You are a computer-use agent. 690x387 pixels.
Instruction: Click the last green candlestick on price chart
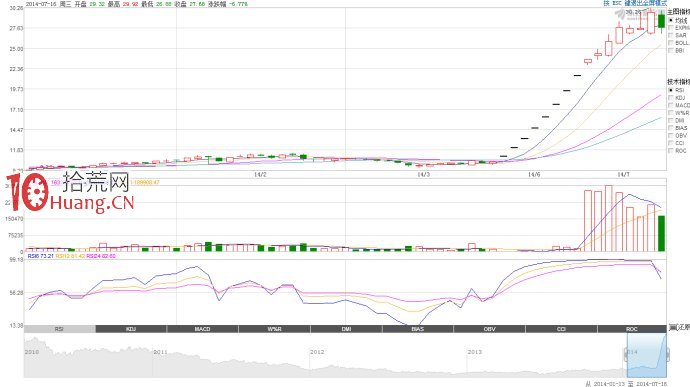tap(661, 21)
